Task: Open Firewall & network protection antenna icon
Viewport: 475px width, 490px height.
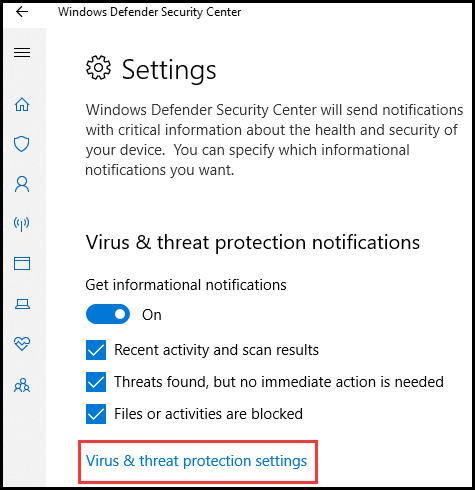Action: [21, 224]
